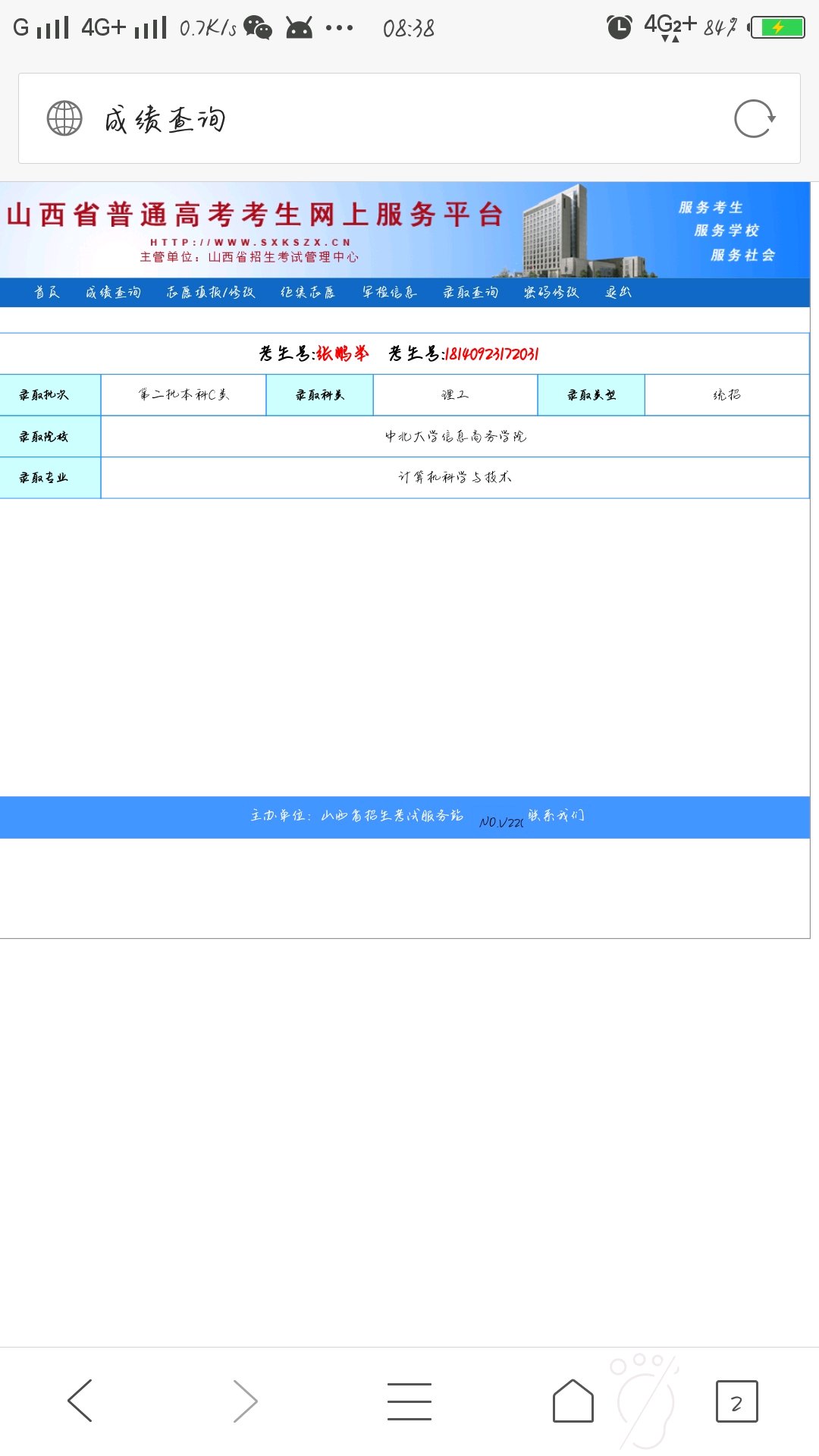
Task: Click 退出 to log out
Action: (x=618, y=292)
